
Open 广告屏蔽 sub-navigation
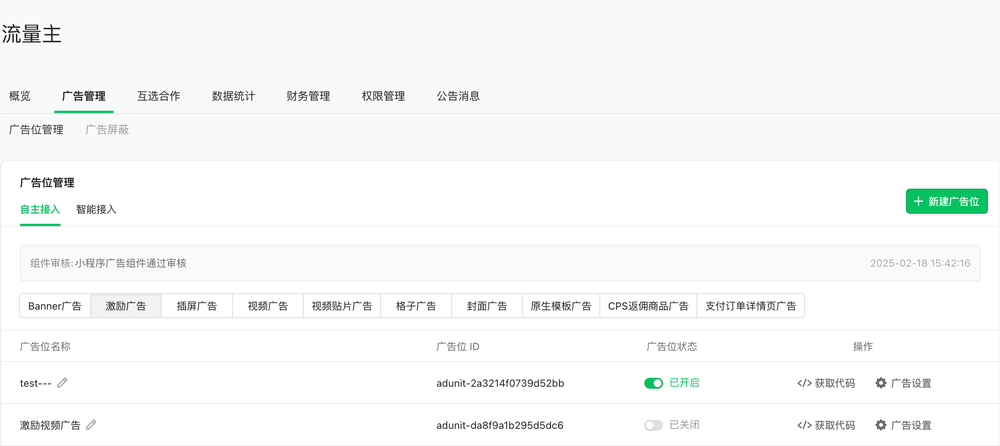click(x=107, y=130)
